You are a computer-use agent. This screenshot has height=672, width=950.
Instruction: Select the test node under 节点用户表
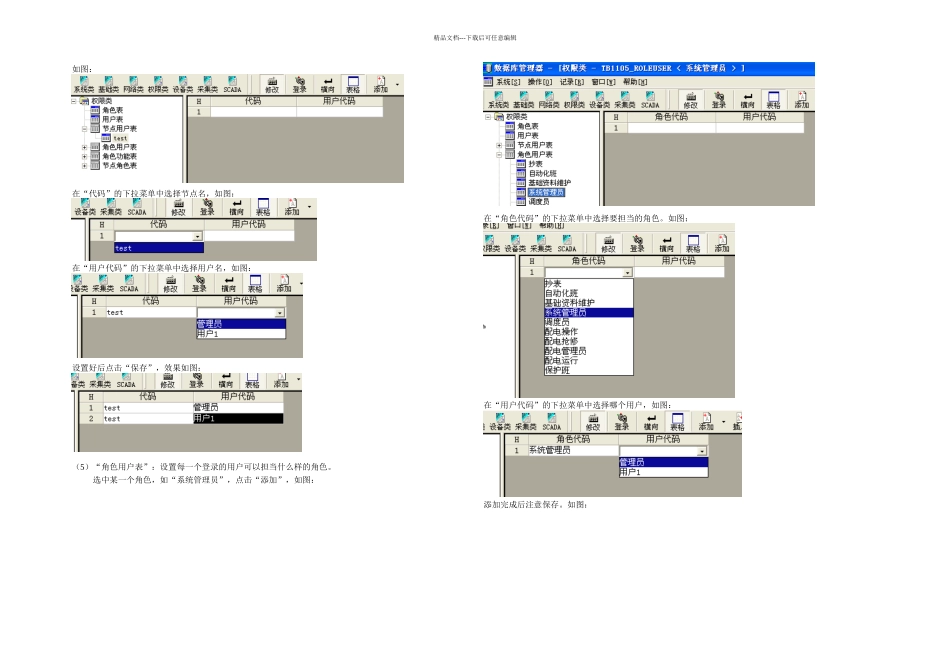pyautogui.click(x=121, y=138)
